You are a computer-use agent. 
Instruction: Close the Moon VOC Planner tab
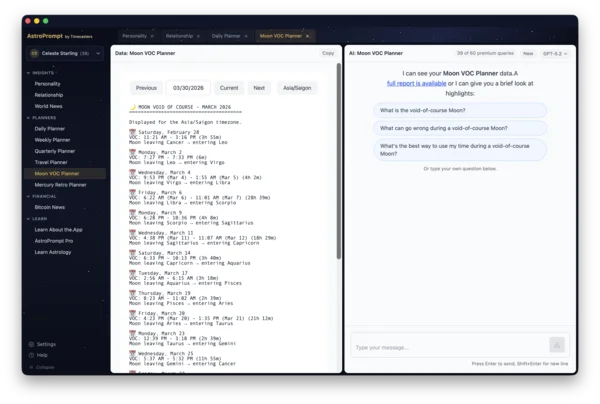coord(307,36)
